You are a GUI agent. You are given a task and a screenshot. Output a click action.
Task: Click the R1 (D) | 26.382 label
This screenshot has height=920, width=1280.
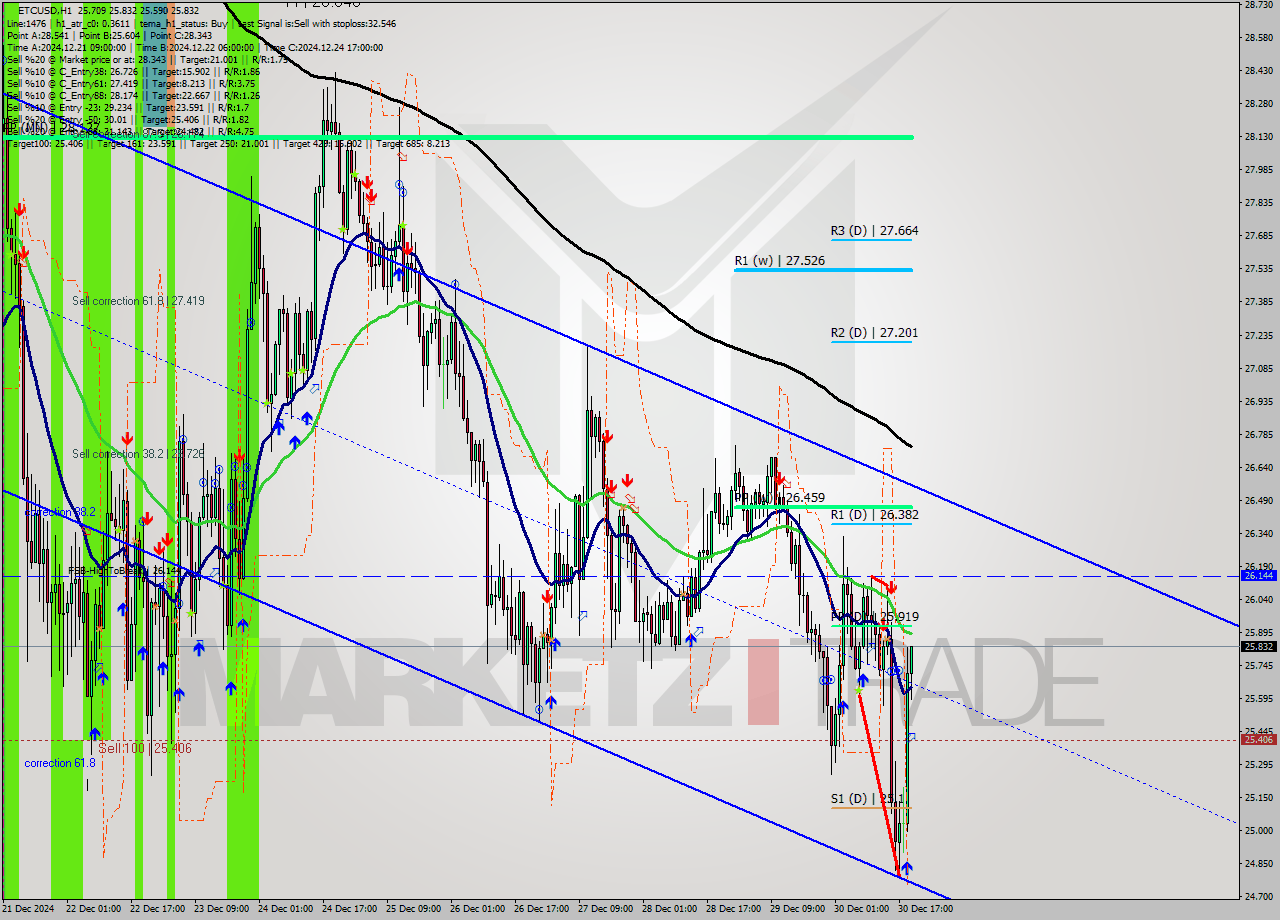pos(874,515)
